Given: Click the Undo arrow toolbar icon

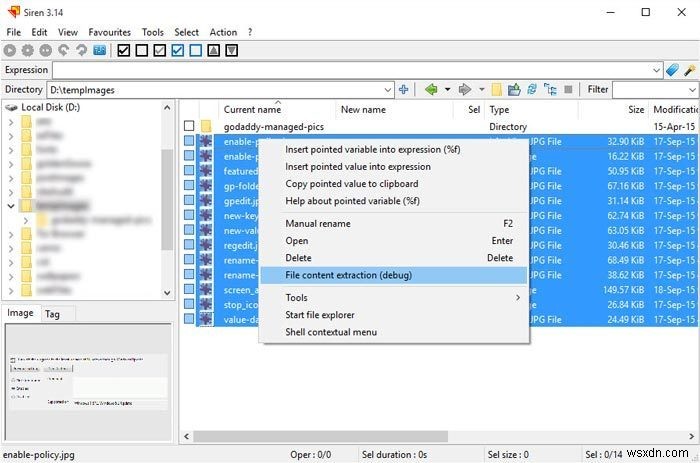Looking at the screenshot, I should point(63,50).
